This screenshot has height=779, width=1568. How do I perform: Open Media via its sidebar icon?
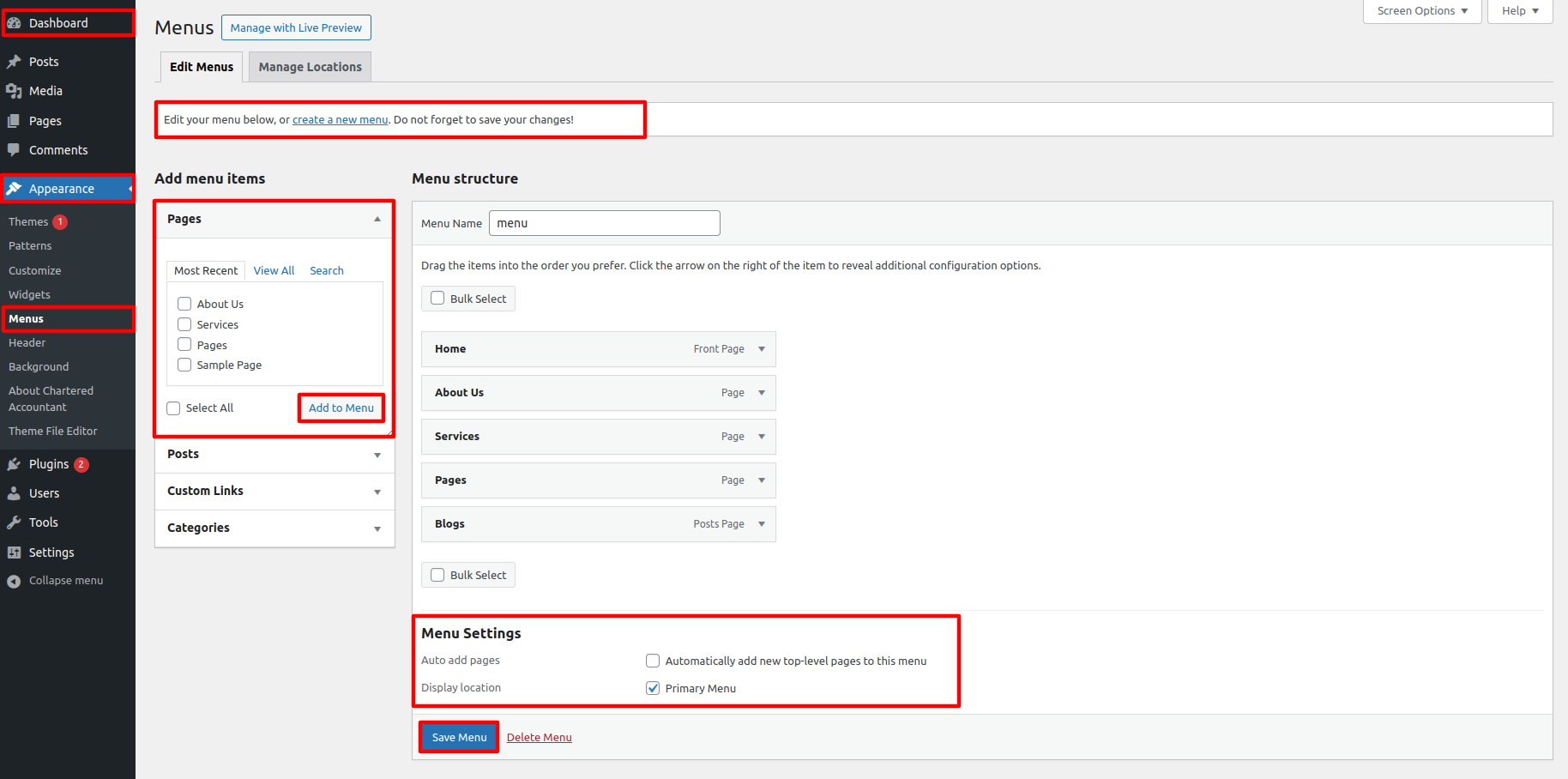14,91
